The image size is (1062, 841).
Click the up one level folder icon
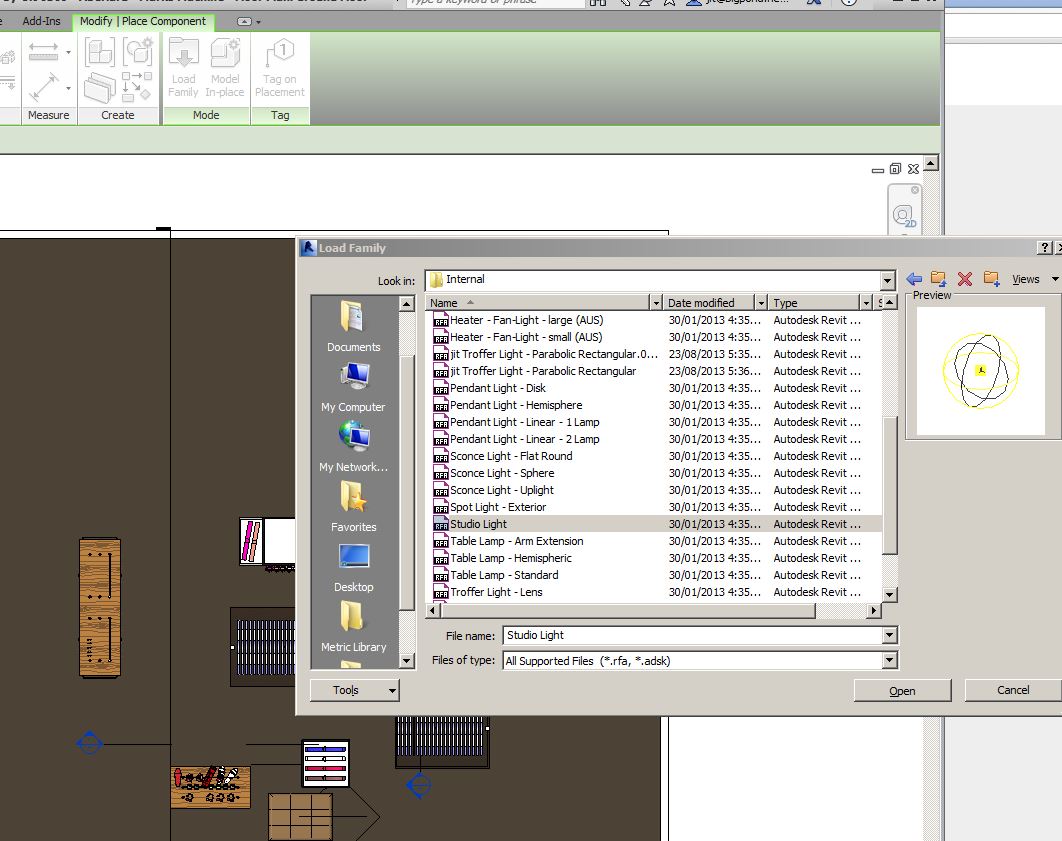pyautogui.click(x=939, y=278)
